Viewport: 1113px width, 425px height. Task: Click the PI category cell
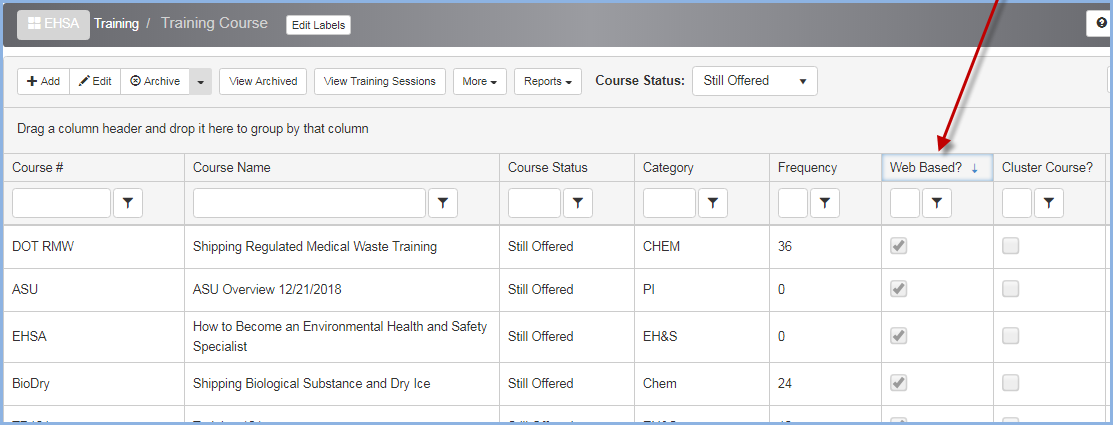point(702,289)
